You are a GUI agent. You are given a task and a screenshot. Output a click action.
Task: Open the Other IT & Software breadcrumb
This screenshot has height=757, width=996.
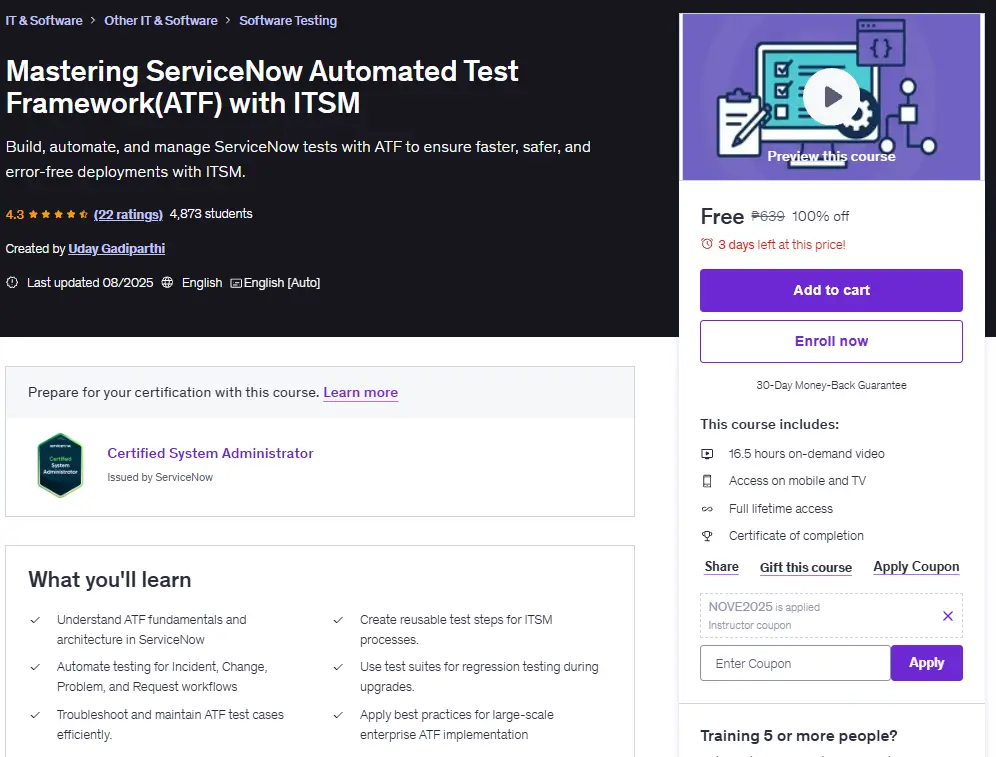pyautogui.click(x=161, y=20)
